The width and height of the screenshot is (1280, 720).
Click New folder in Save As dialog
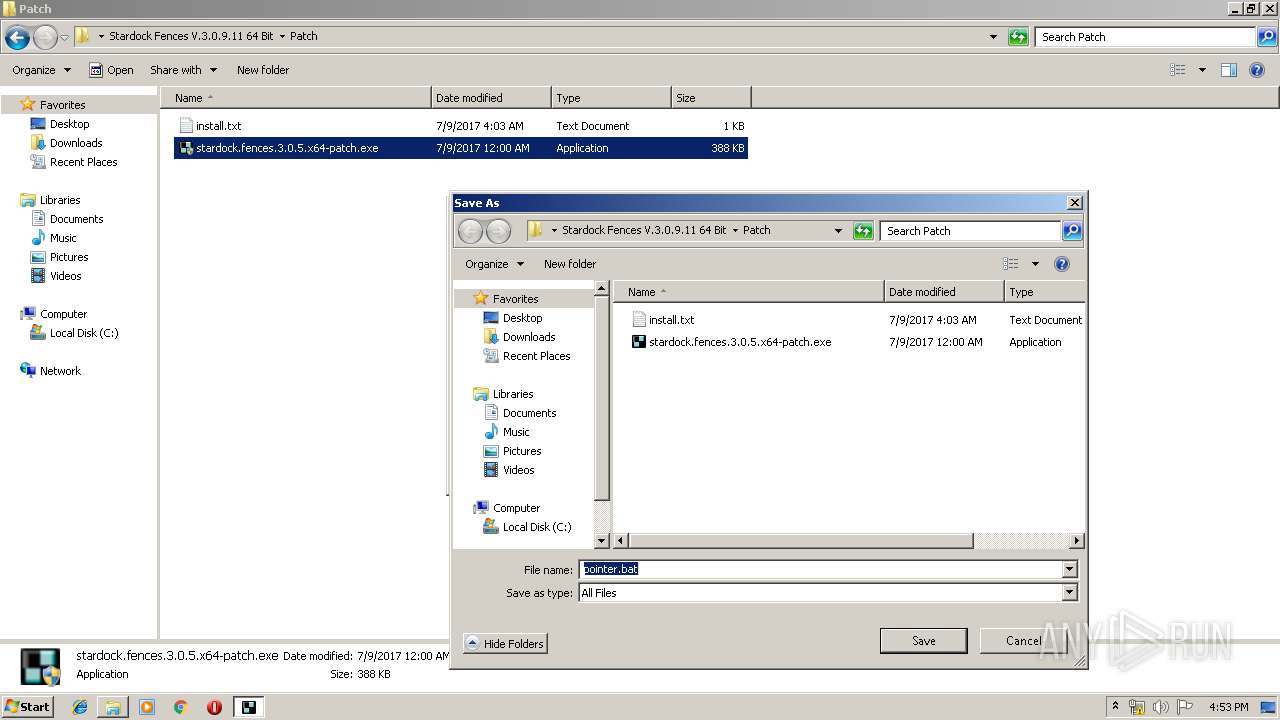tap(570, 264)
